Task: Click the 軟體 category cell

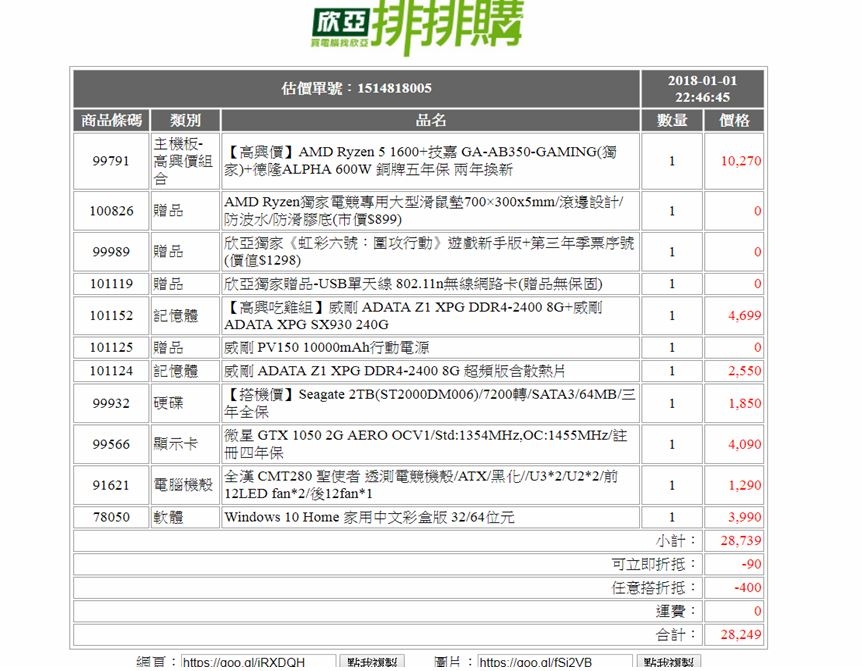Action: coord(185,517)
